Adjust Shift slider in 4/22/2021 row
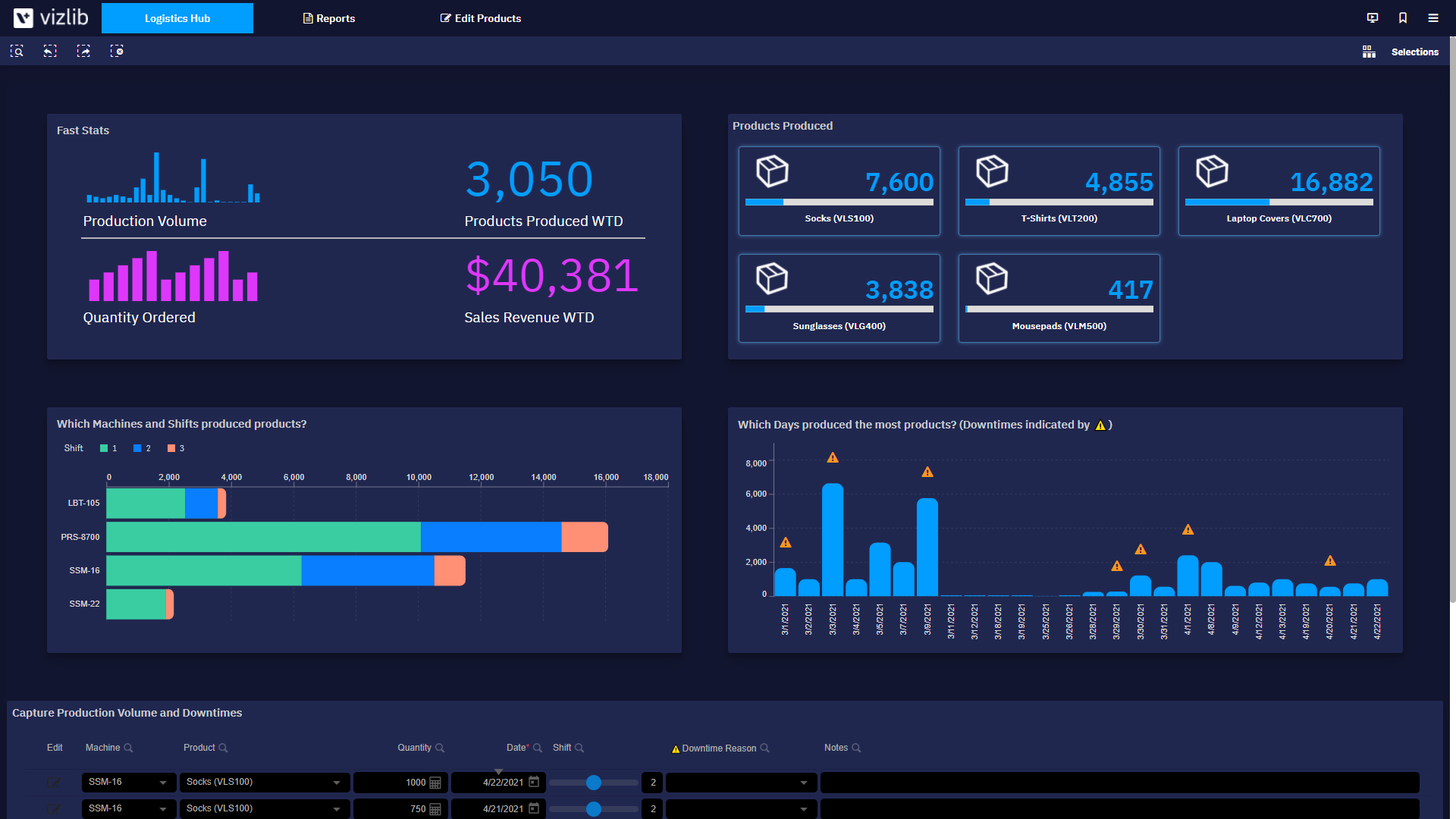The width and height of the screenshot is (1456, 819). 594,783
